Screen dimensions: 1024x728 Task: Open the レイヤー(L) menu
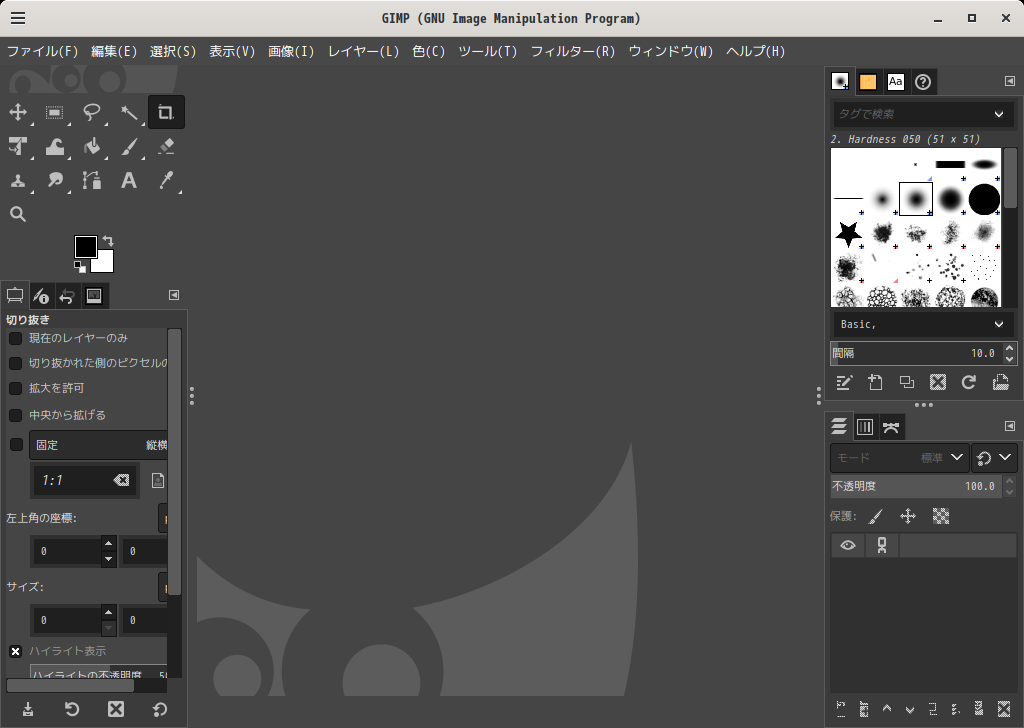pyautogui.click(x=363, y=51)
